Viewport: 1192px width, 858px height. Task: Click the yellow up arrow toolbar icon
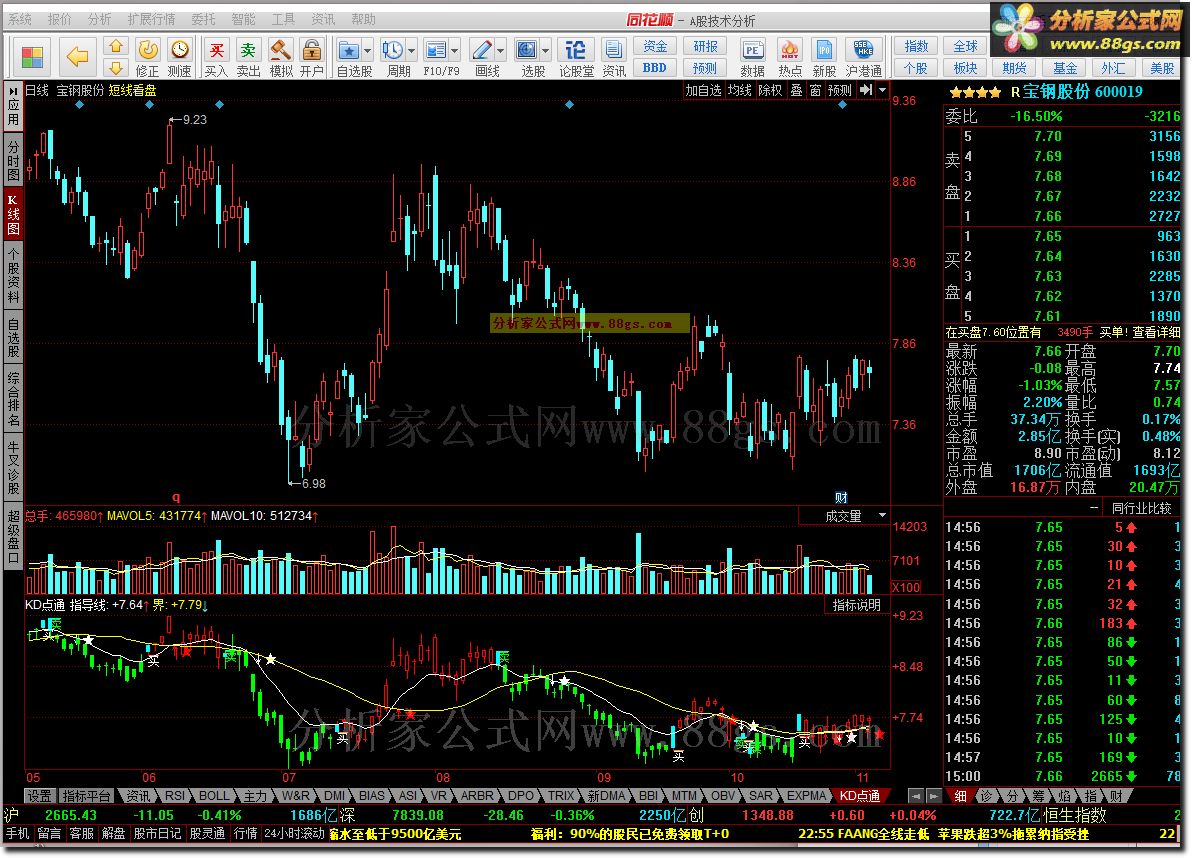pos(116,48)
